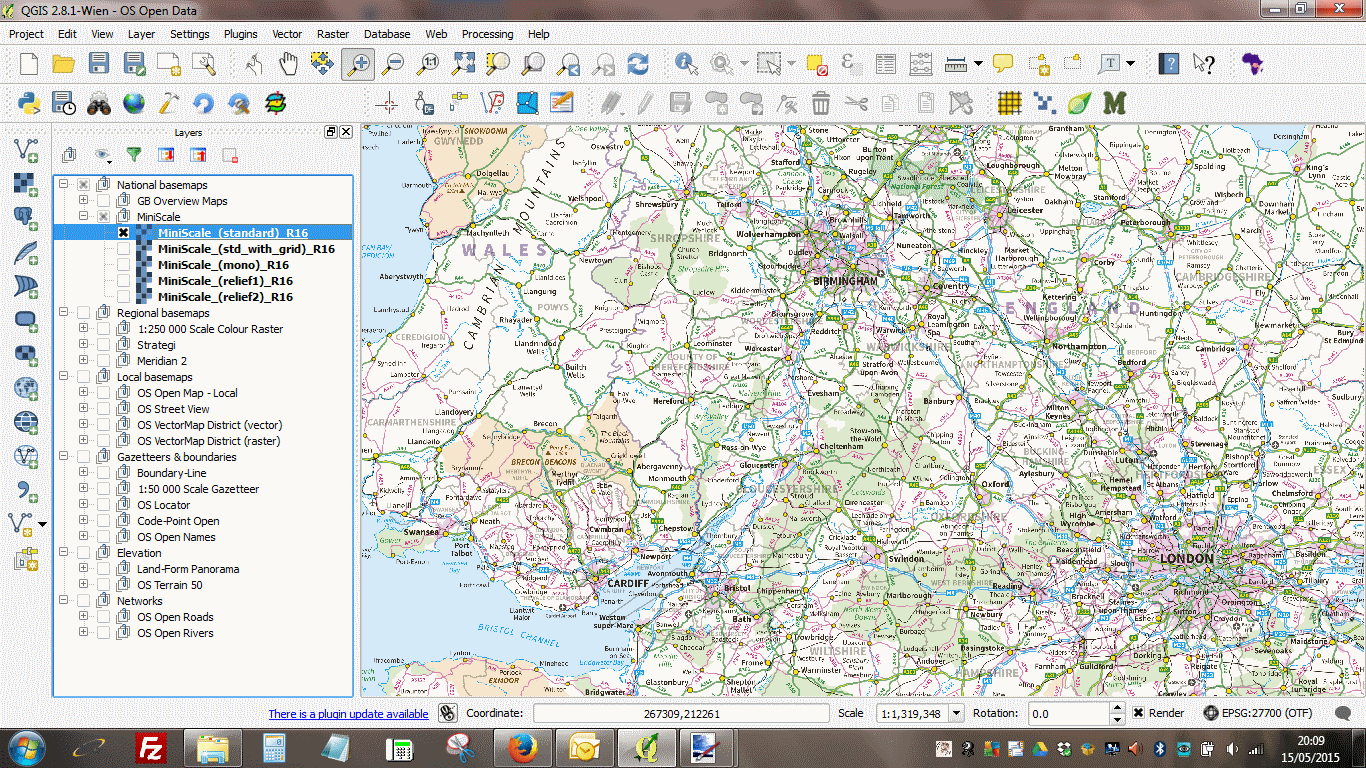
Task: Open the Text Annotation dropdown arrow
Action: coord(1130,64)
